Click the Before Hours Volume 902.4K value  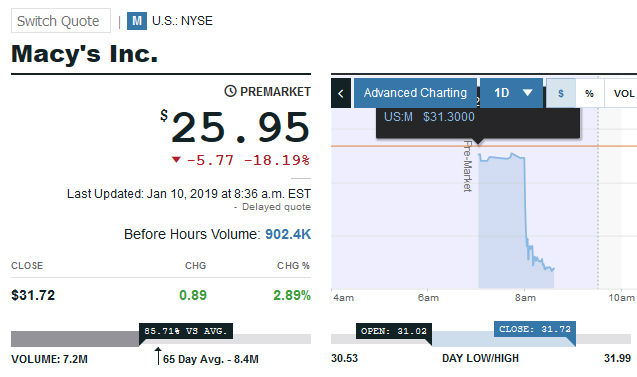coord(288,234)
